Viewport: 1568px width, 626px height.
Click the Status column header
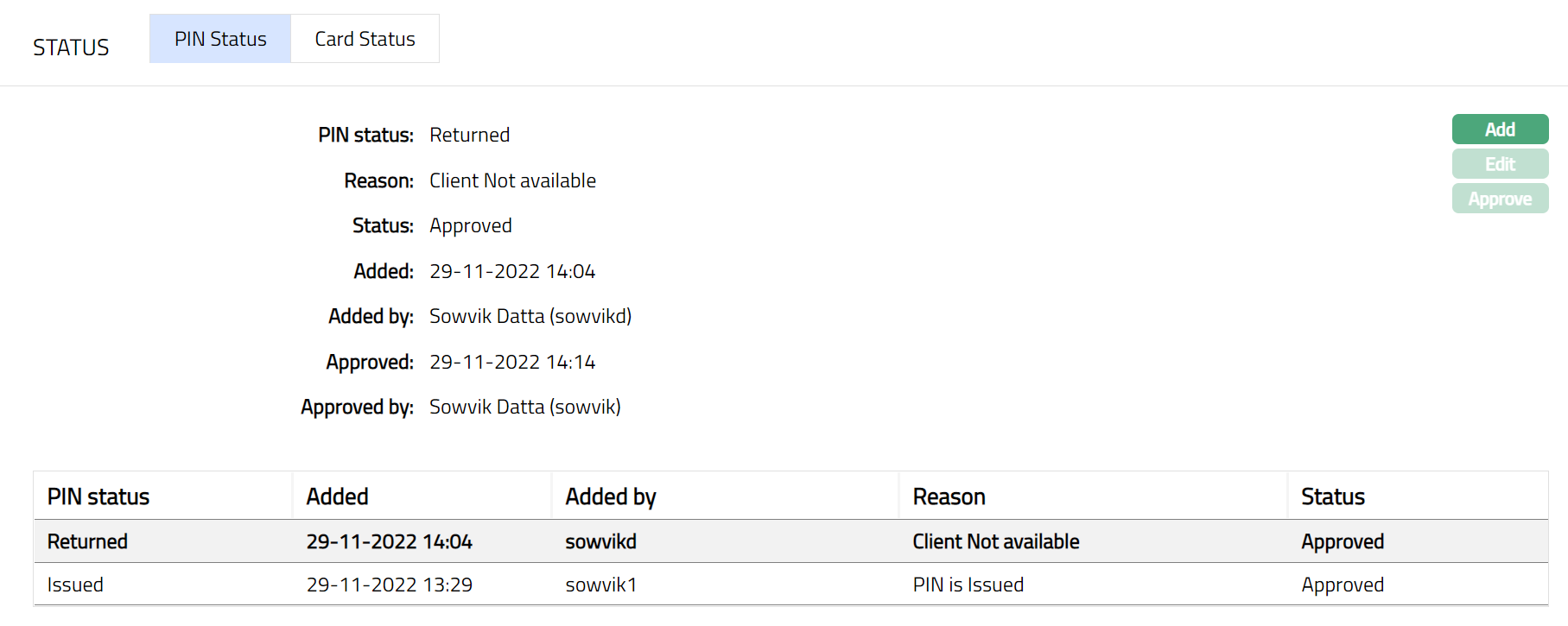coord(1333,496)
